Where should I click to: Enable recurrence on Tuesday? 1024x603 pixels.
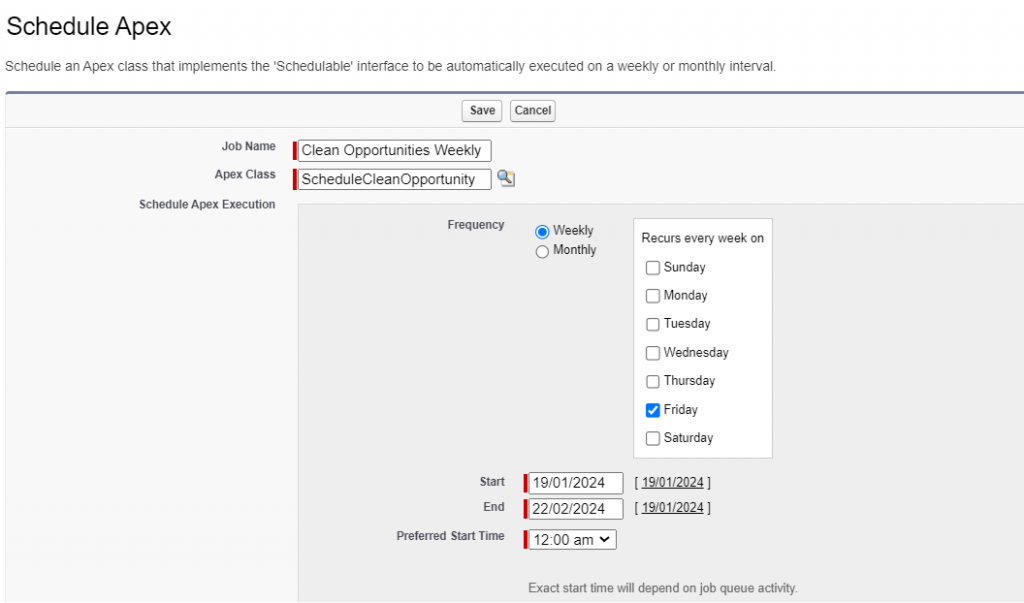pyautogui.click(x=653, y=324)
